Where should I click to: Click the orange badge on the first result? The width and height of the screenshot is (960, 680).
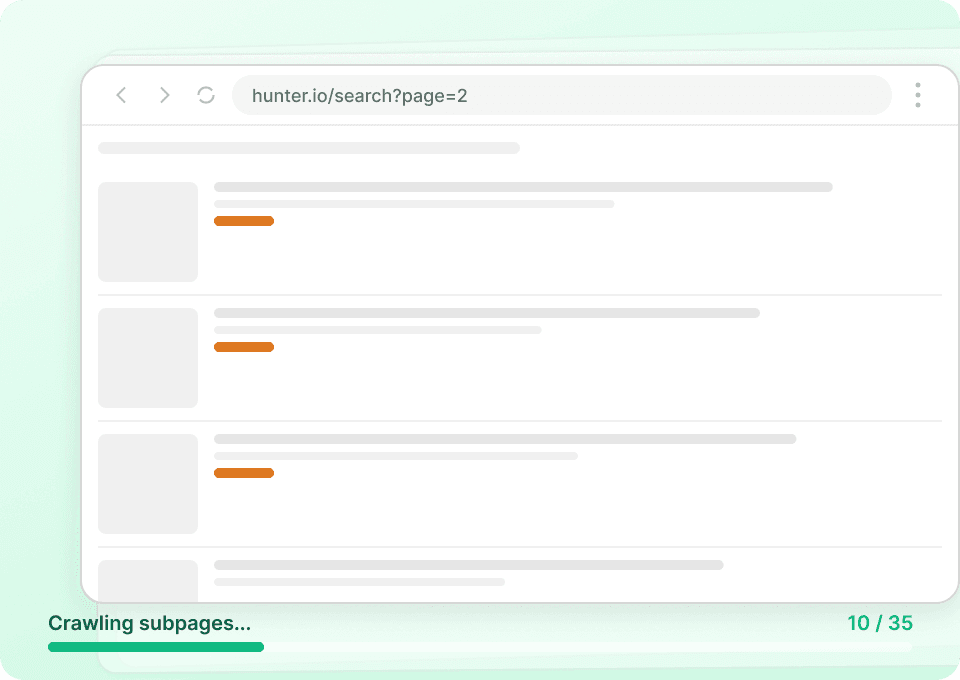[x=244, y=220]
